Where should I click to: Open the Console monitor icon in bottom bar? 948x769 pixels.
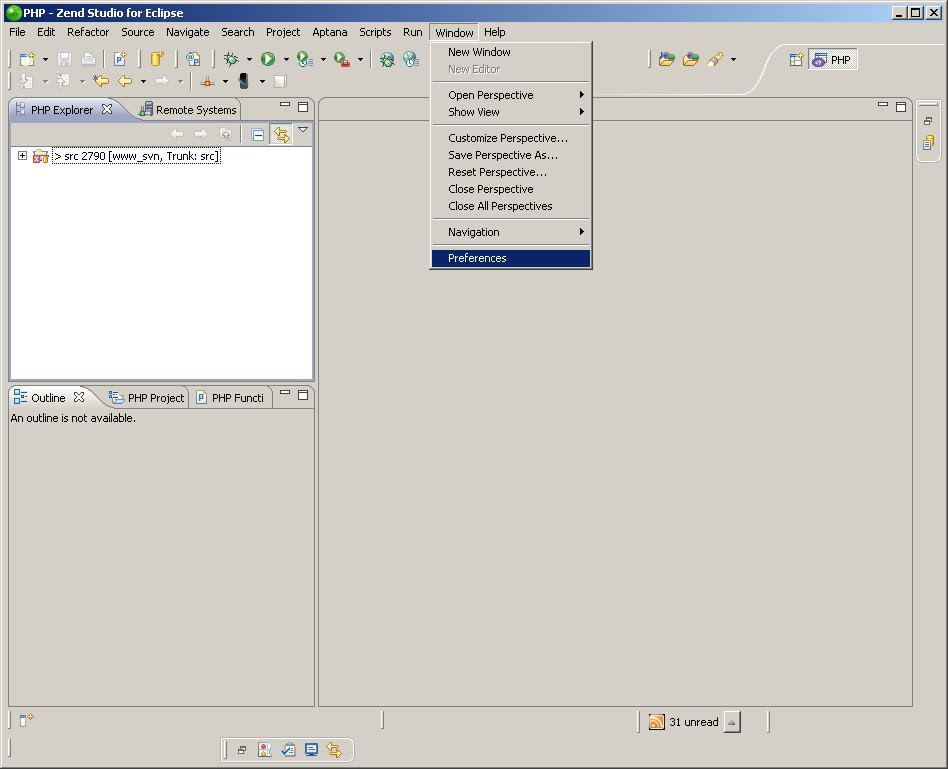[x=311, y=750]
